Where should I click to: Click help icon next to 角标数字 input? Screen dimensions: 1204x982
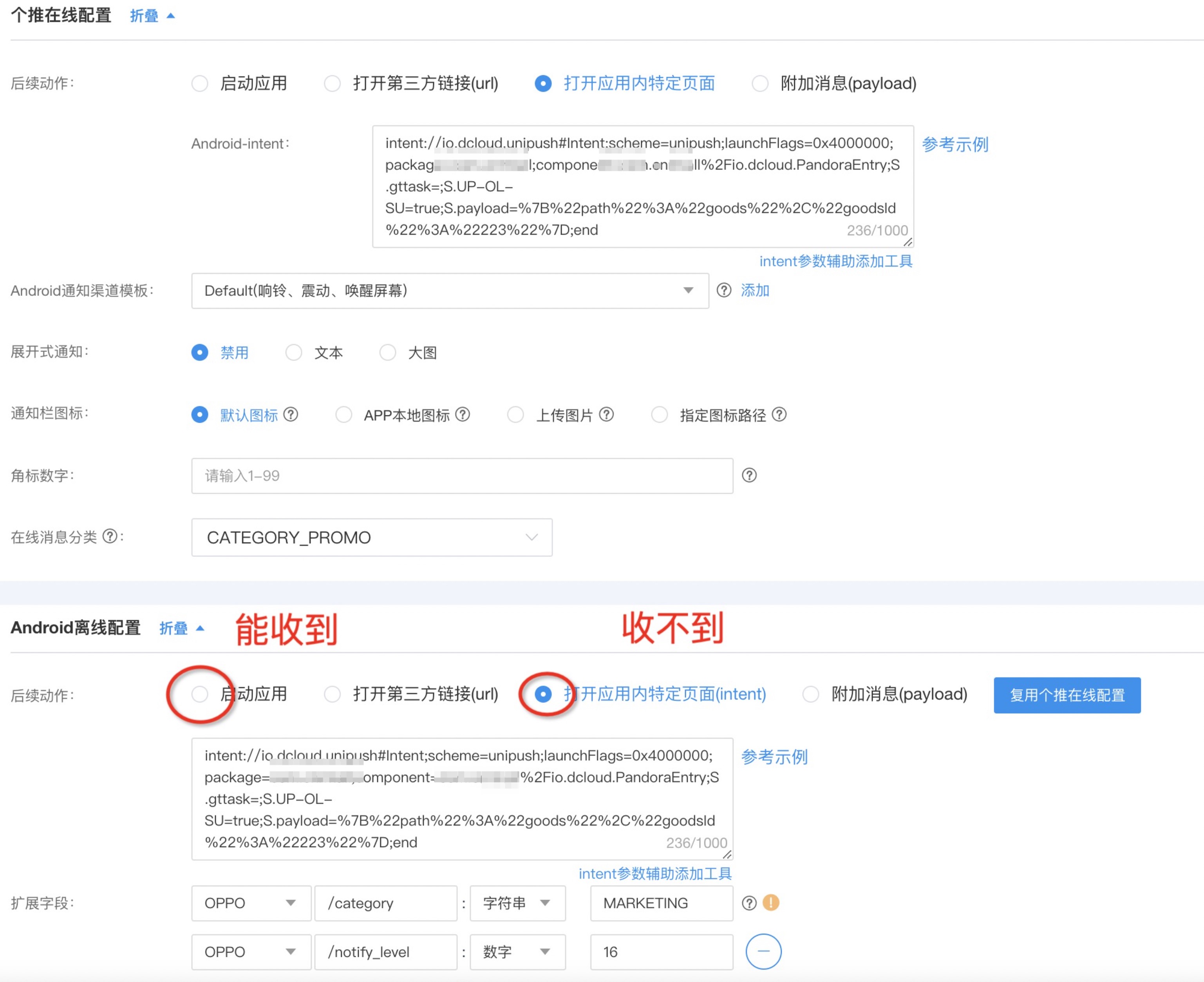tap(749, 475)
